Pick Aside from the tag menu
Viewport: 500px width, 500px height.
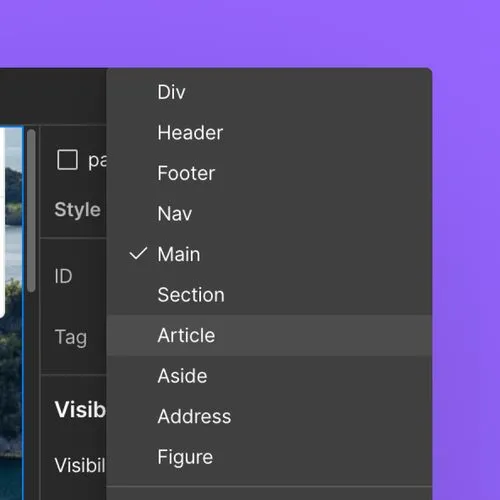coord(269,376)
